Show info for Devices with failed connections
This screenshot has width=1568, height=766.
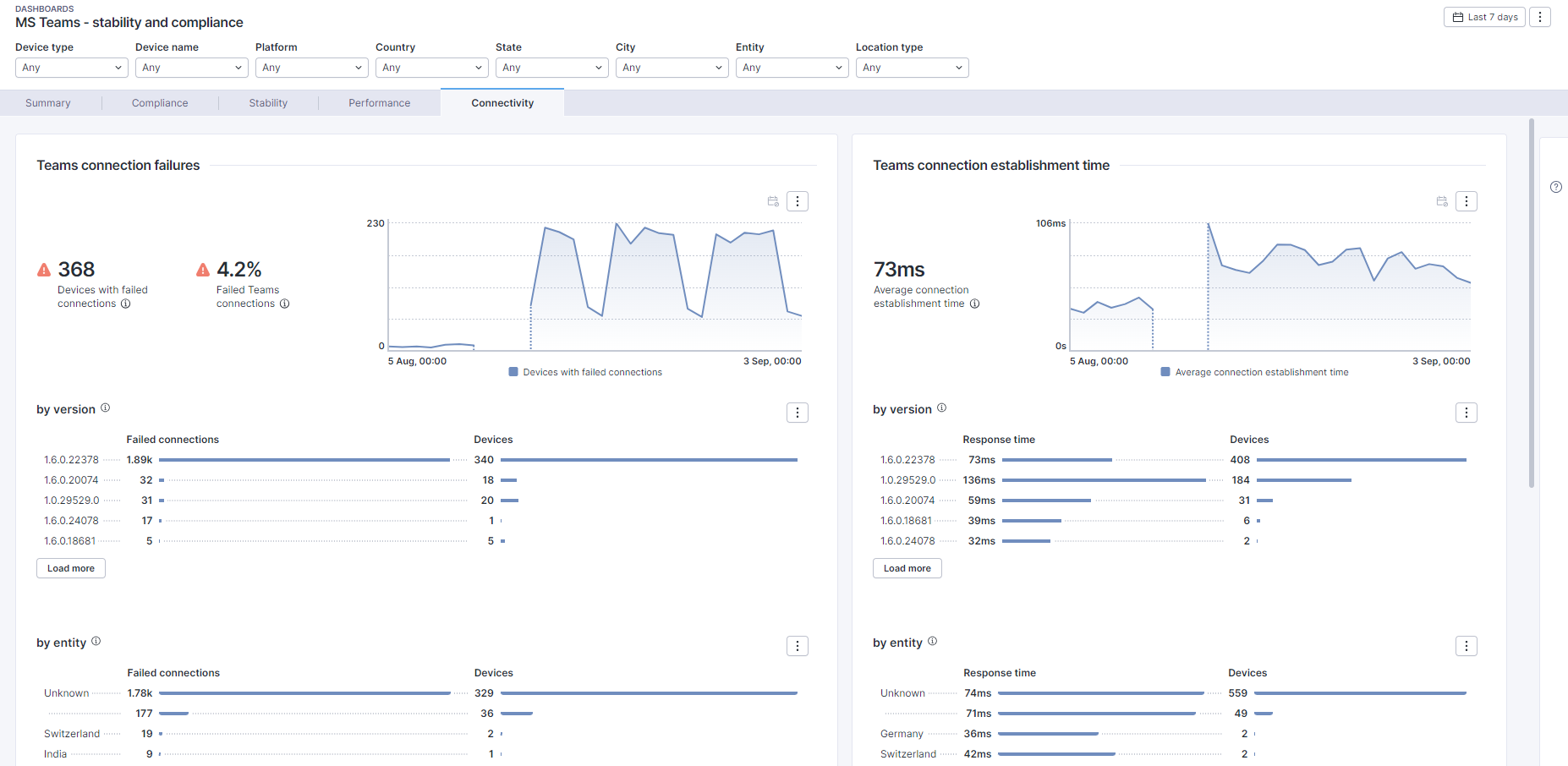(126, 304)
